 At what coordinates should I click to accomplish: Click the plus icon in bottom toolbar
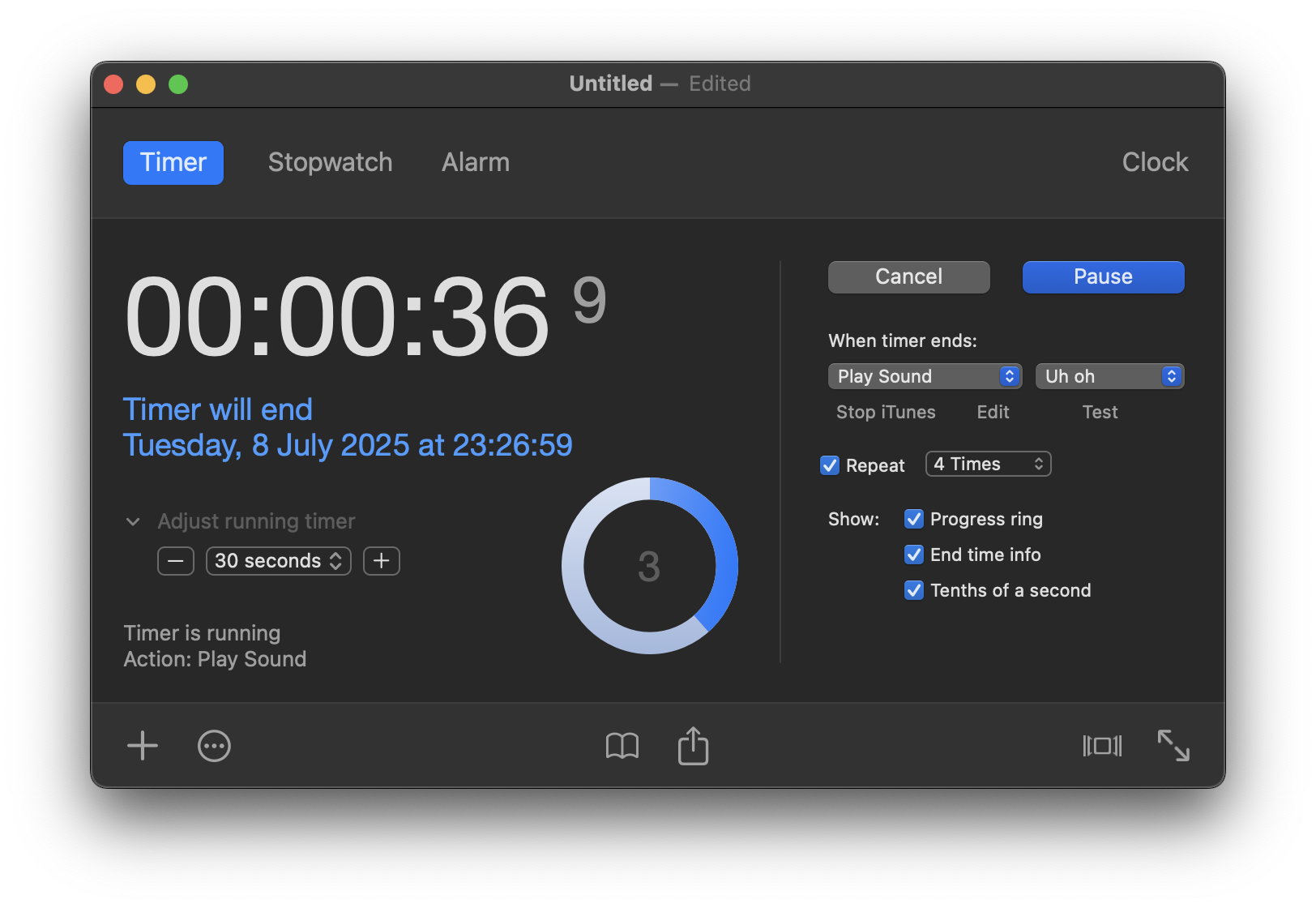143,746
